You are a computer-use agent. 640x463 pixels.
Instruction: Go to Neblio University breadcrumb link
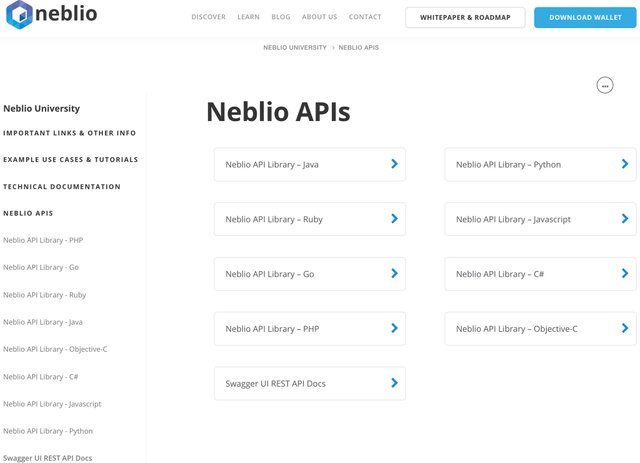point(295,47)
